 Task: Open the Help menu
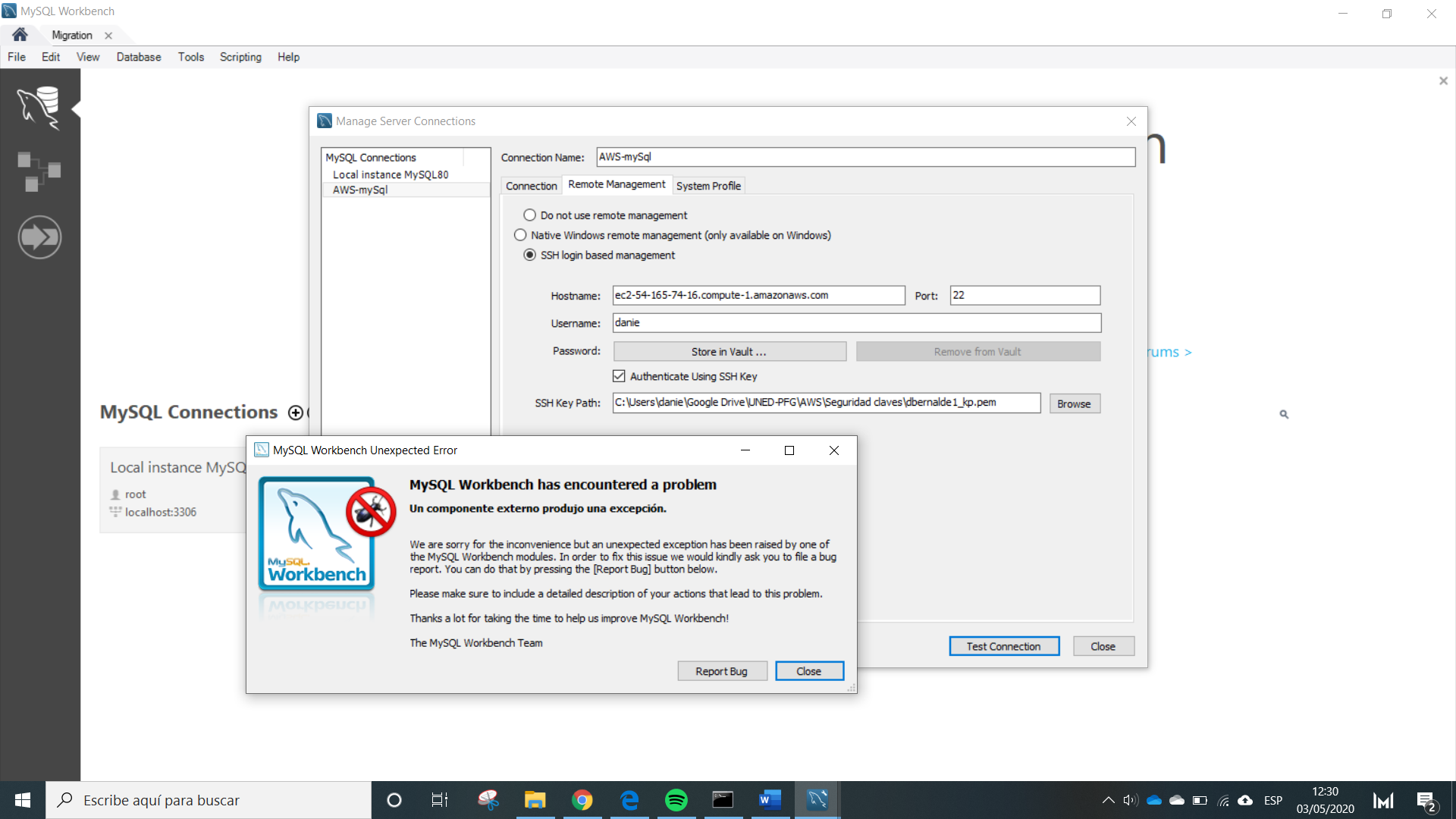[x=288, y=57]
